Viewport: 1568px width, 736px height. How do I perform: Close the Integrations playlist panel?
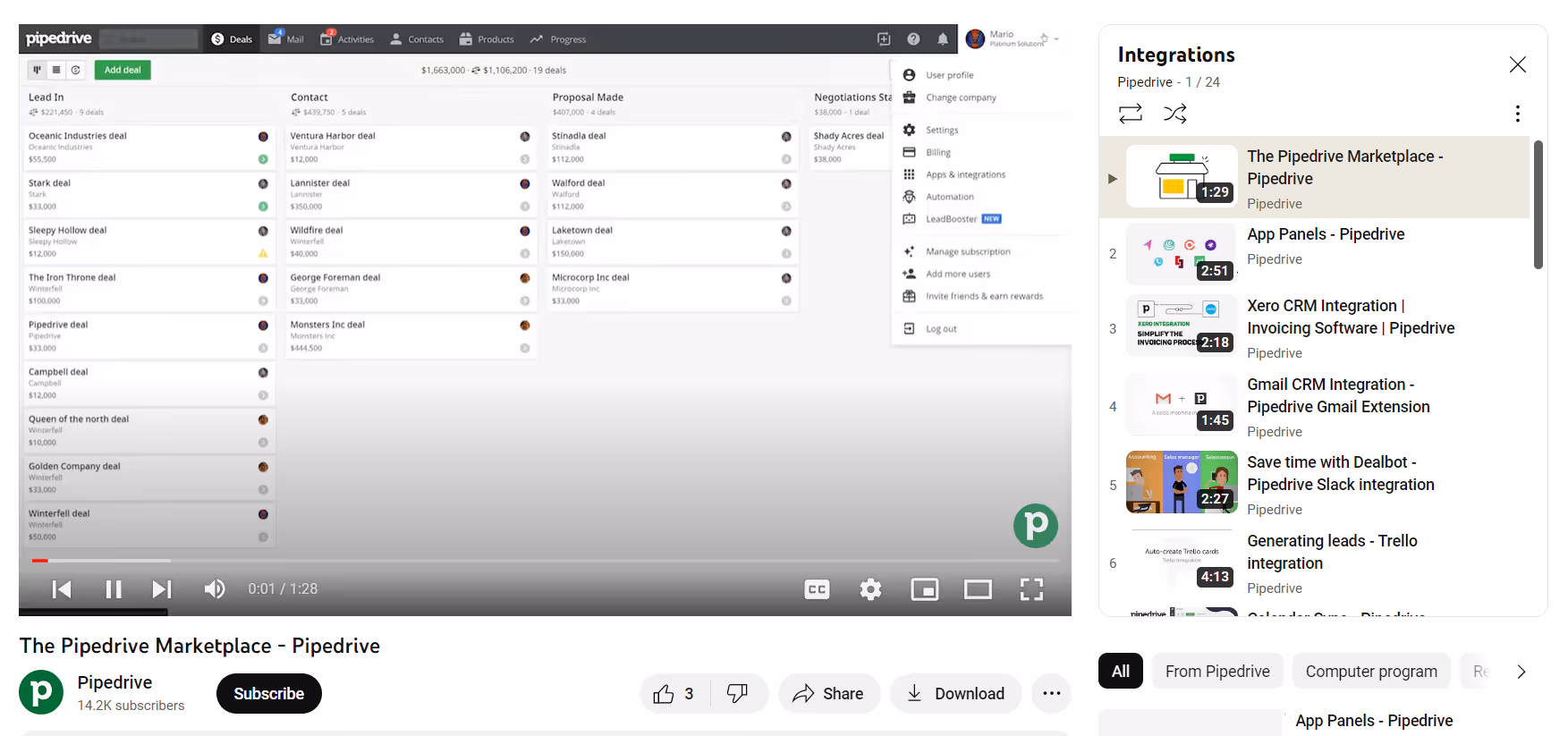pyautogui.click(x=1517, y=64)
